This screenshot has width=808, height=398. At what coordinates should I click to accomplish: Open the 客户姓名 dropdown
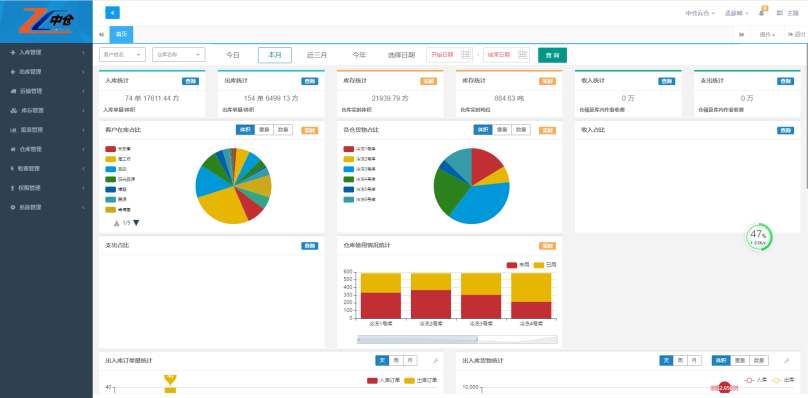[x=122, y=55]
